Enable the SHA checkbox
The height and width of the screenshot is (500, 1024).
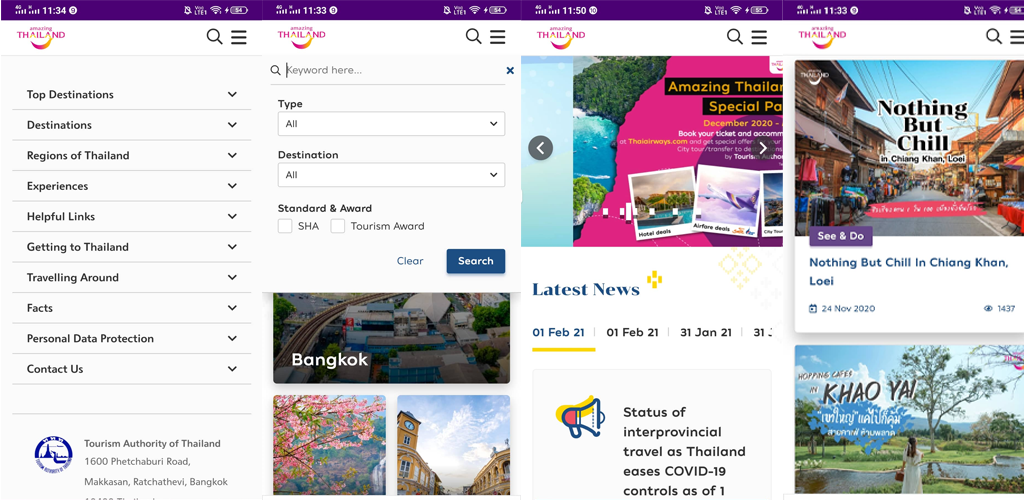[285, 226]
